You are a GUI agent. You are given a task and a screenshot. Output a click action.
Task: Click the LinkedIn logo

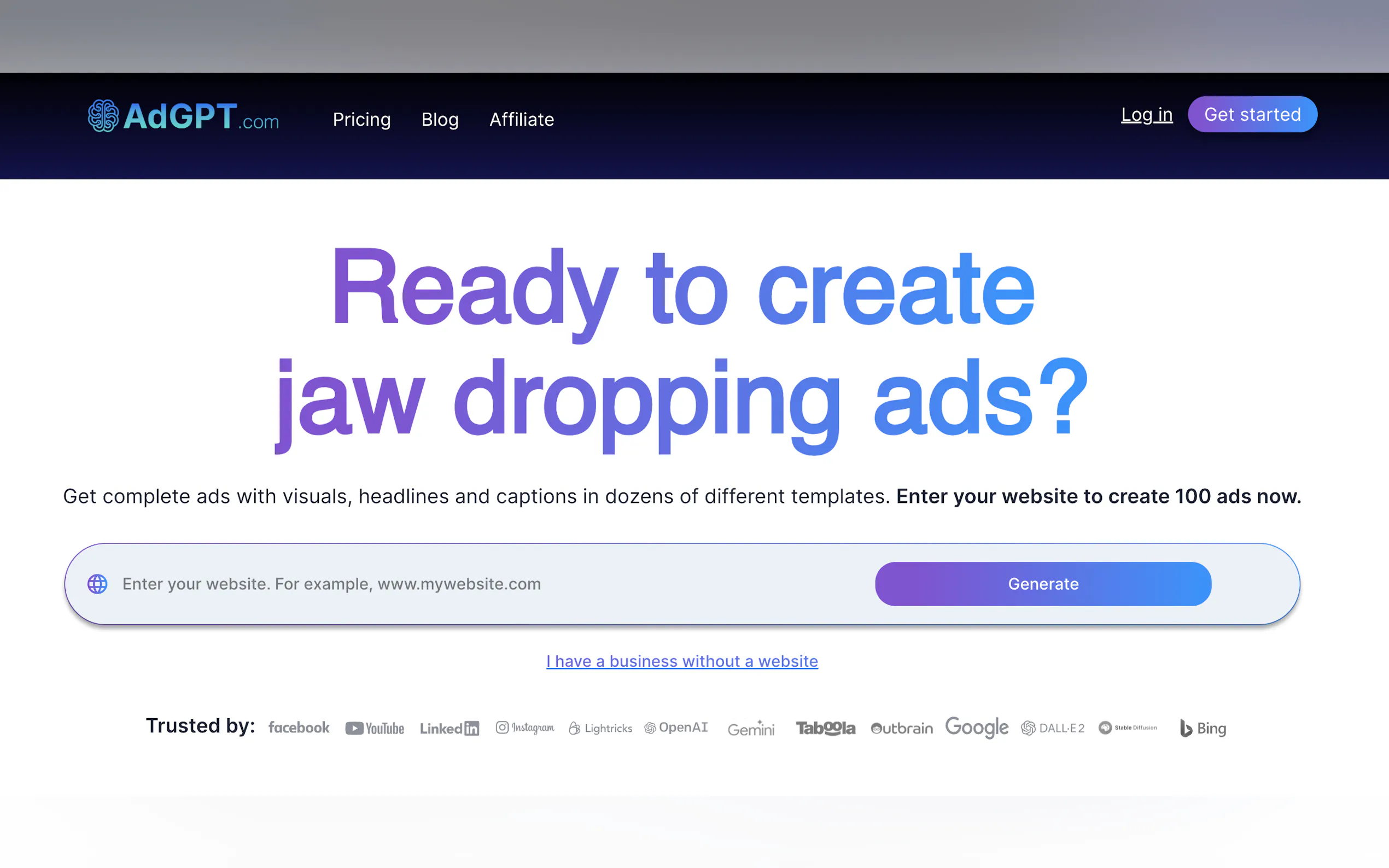(449, 728)
